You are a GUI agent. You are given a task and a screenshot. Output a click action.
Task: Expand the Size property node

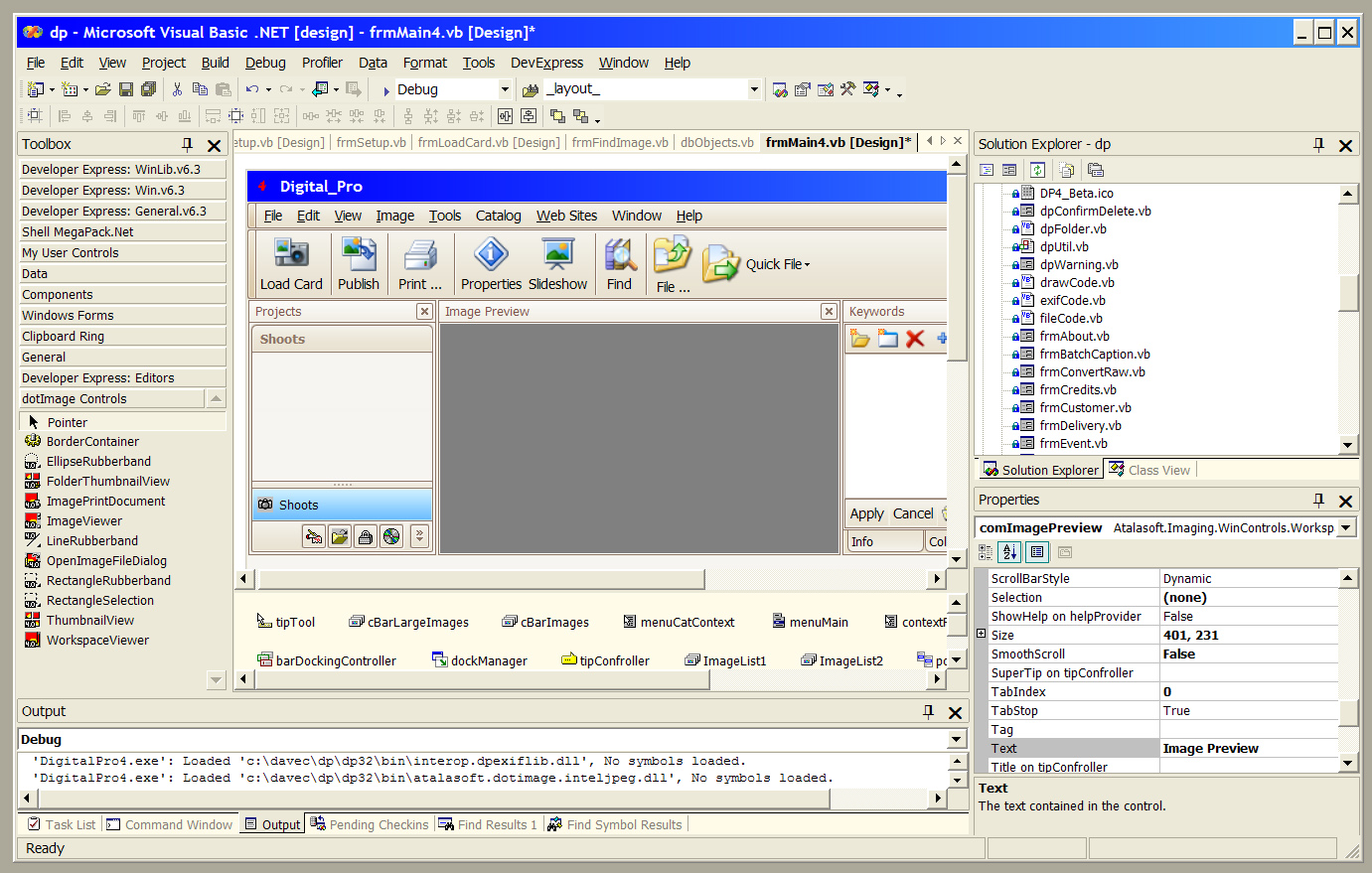tap(982, 635)
